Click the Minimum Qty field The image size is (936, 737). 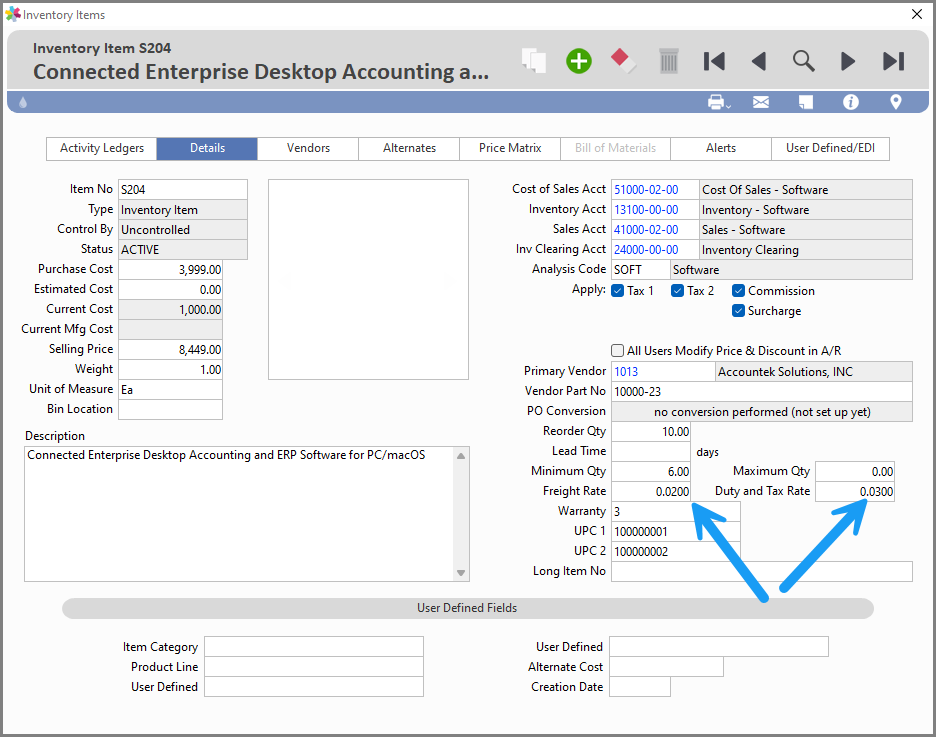click(651, 471)
